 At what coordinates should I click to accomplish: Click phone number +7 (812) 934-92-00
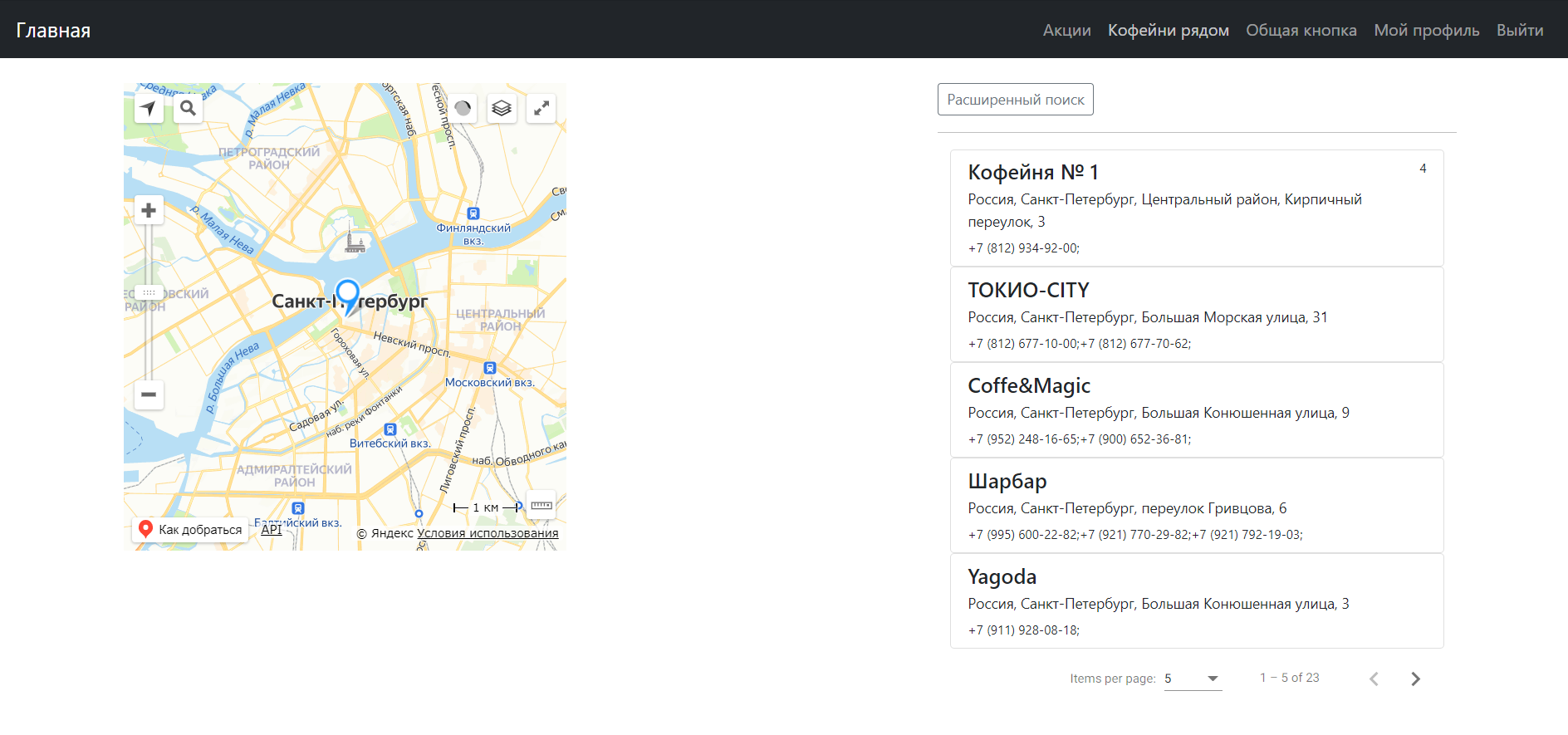tap(1023, 248)
